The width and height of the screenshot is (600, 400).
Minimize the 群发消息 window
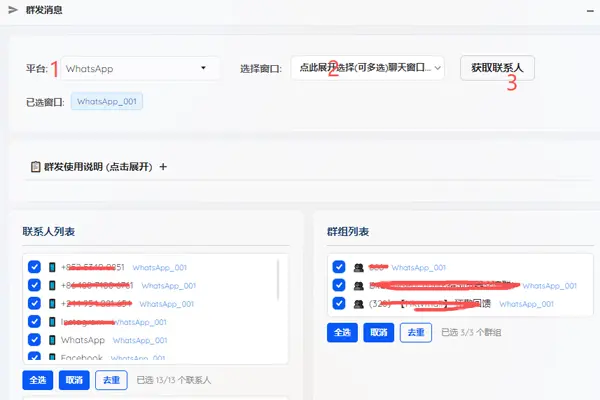pos(590,11)
